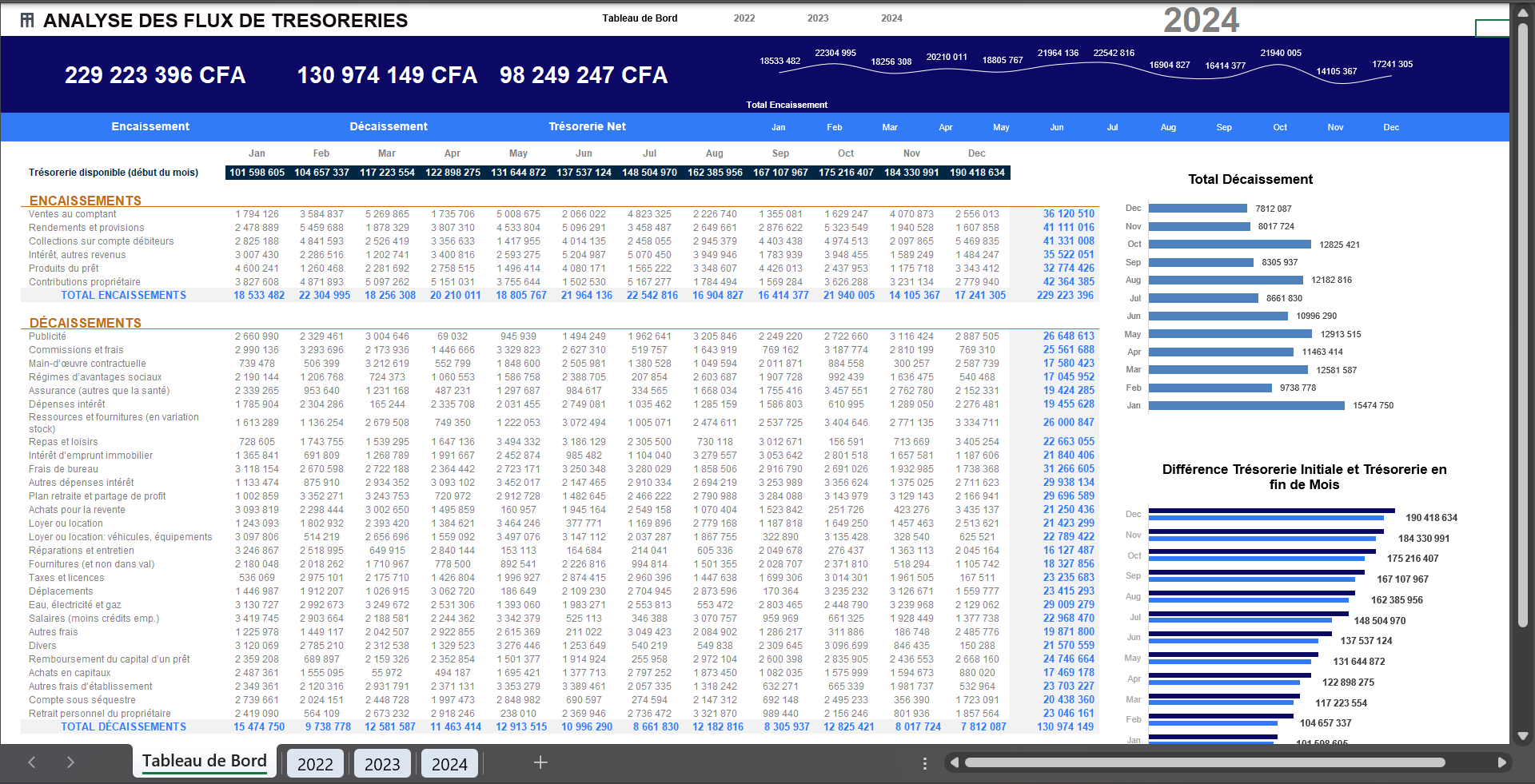Go to next sheet with right arrow
1535x784 pixels.
point(70,762)
